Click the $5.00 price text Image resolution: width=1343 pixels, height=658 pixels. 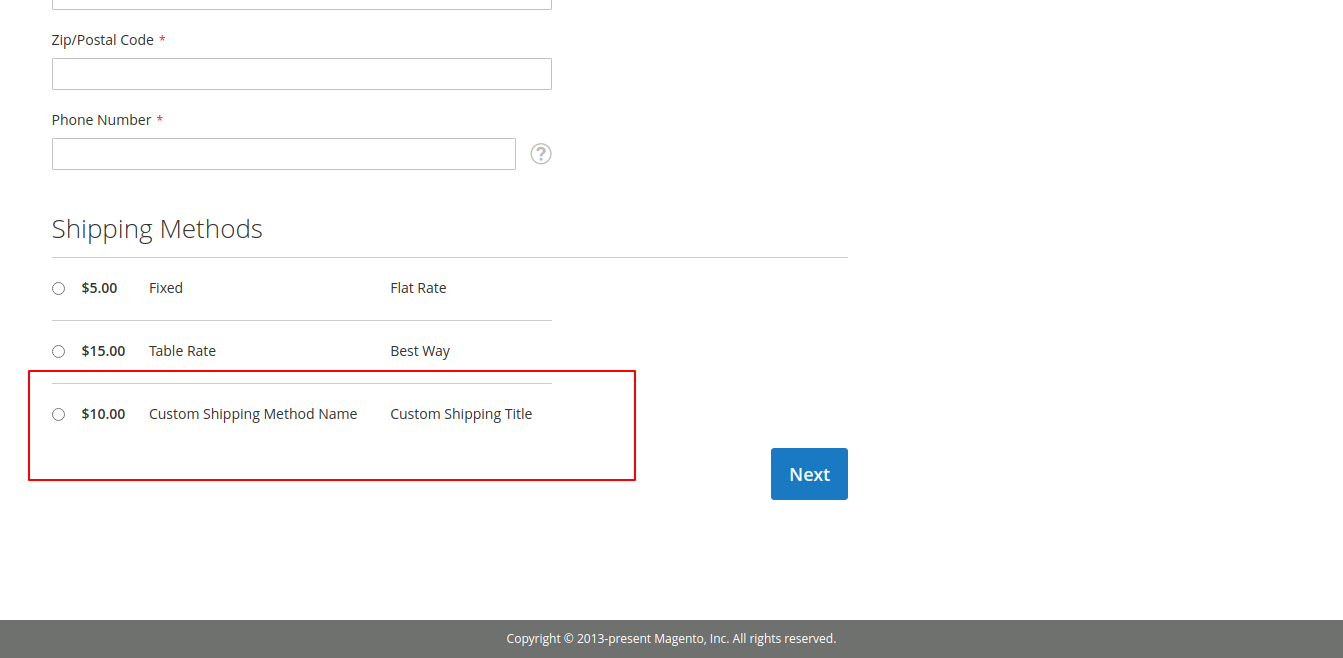click(x=99, y=288)
